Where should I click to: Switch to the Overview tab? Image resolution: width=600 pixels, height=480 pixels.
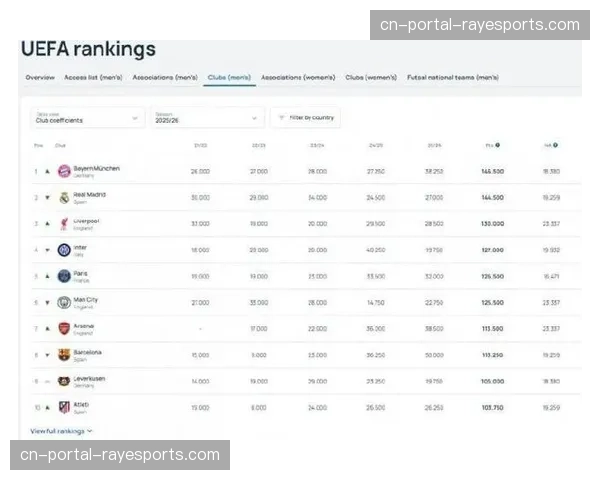tap(40, 77)
